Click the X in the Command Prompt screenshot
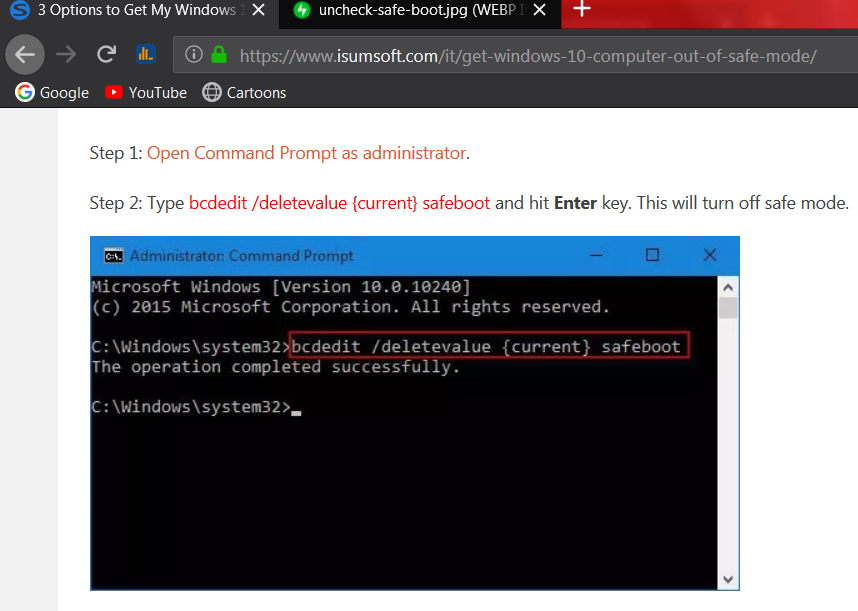Viewport: 858px width, 611px height. [710, 255]
